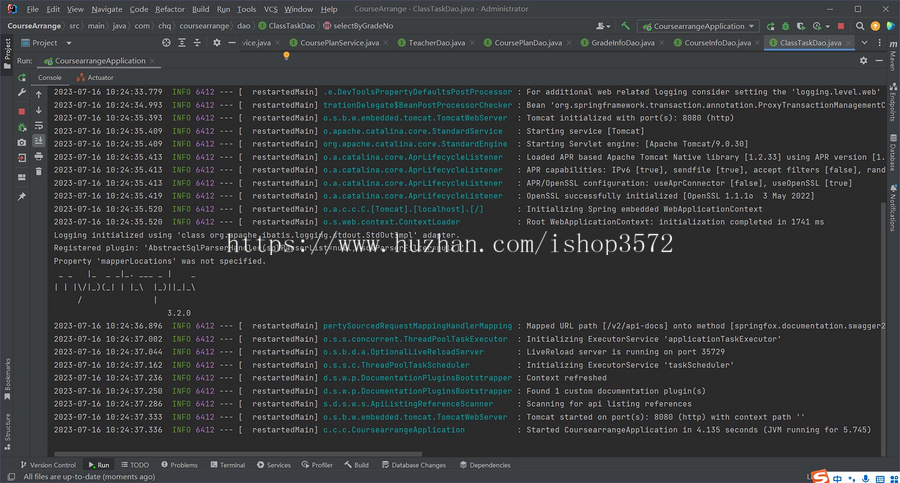Switch to CoursePlanService.java tab
The image size is (900, 483).
click(x=339, y=42)
